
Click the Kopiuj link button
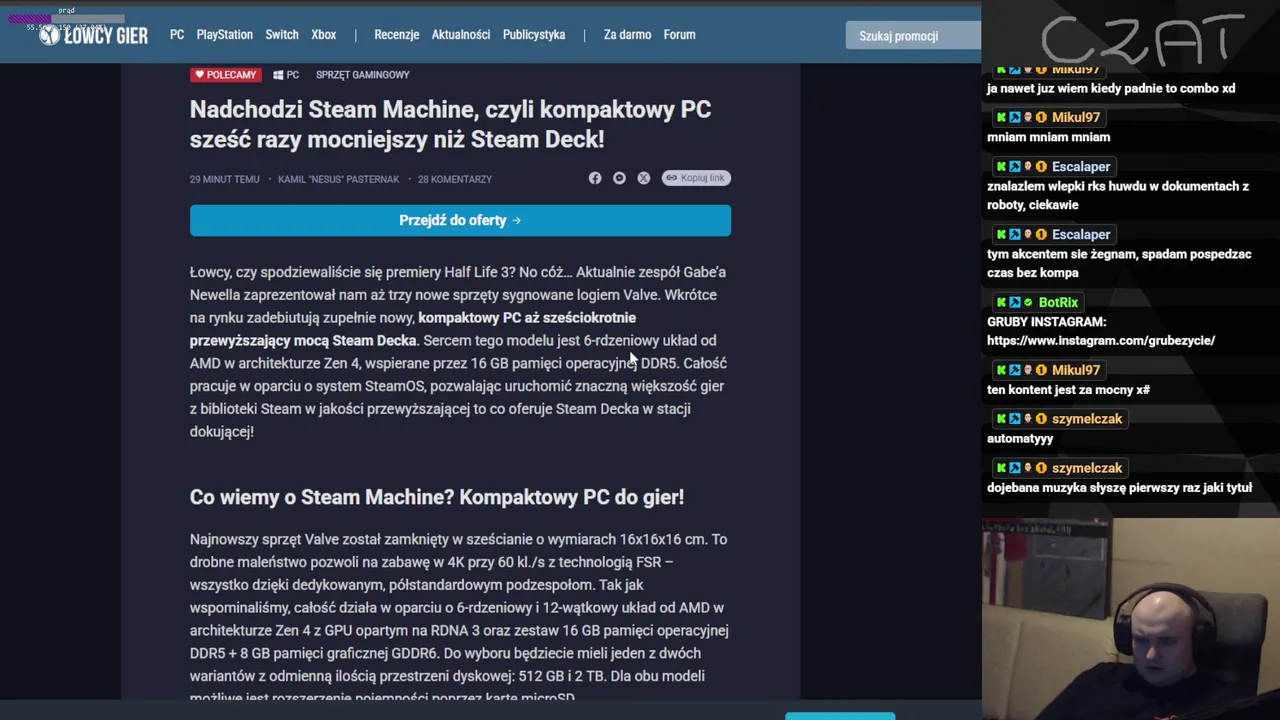tap(696, 178)
